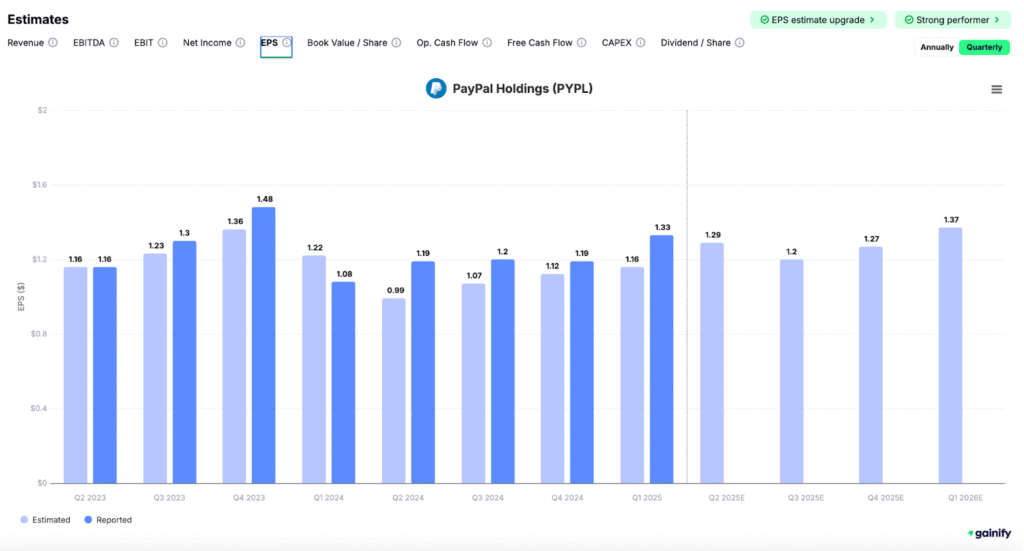Click the PayPal Holdings (PYPL) chart title
The height and width of the screenshot is (551, 1024).
point(522,89)
